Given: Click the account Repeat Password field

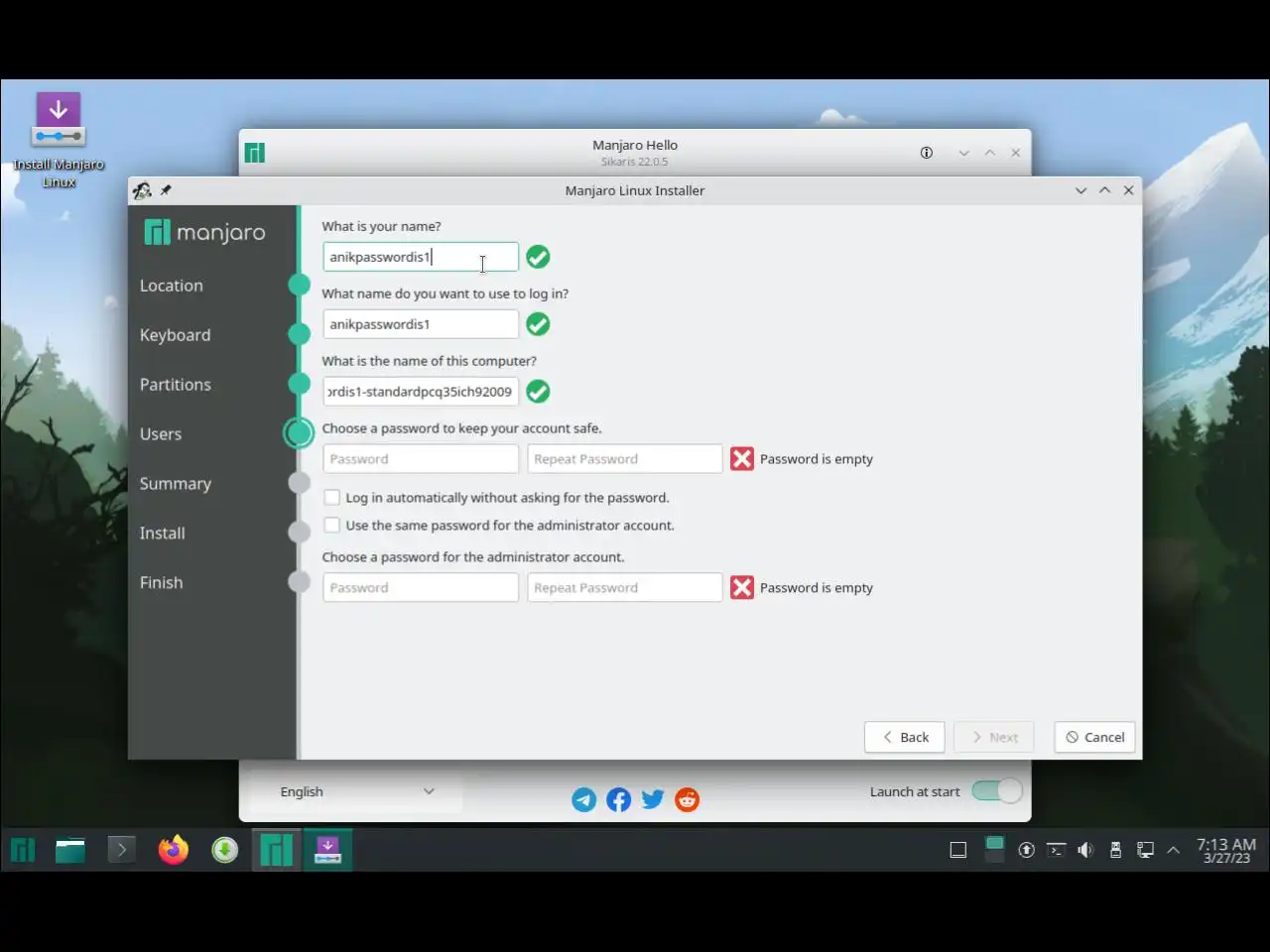Looking at the screenshot, I should [x=625, y=459].
